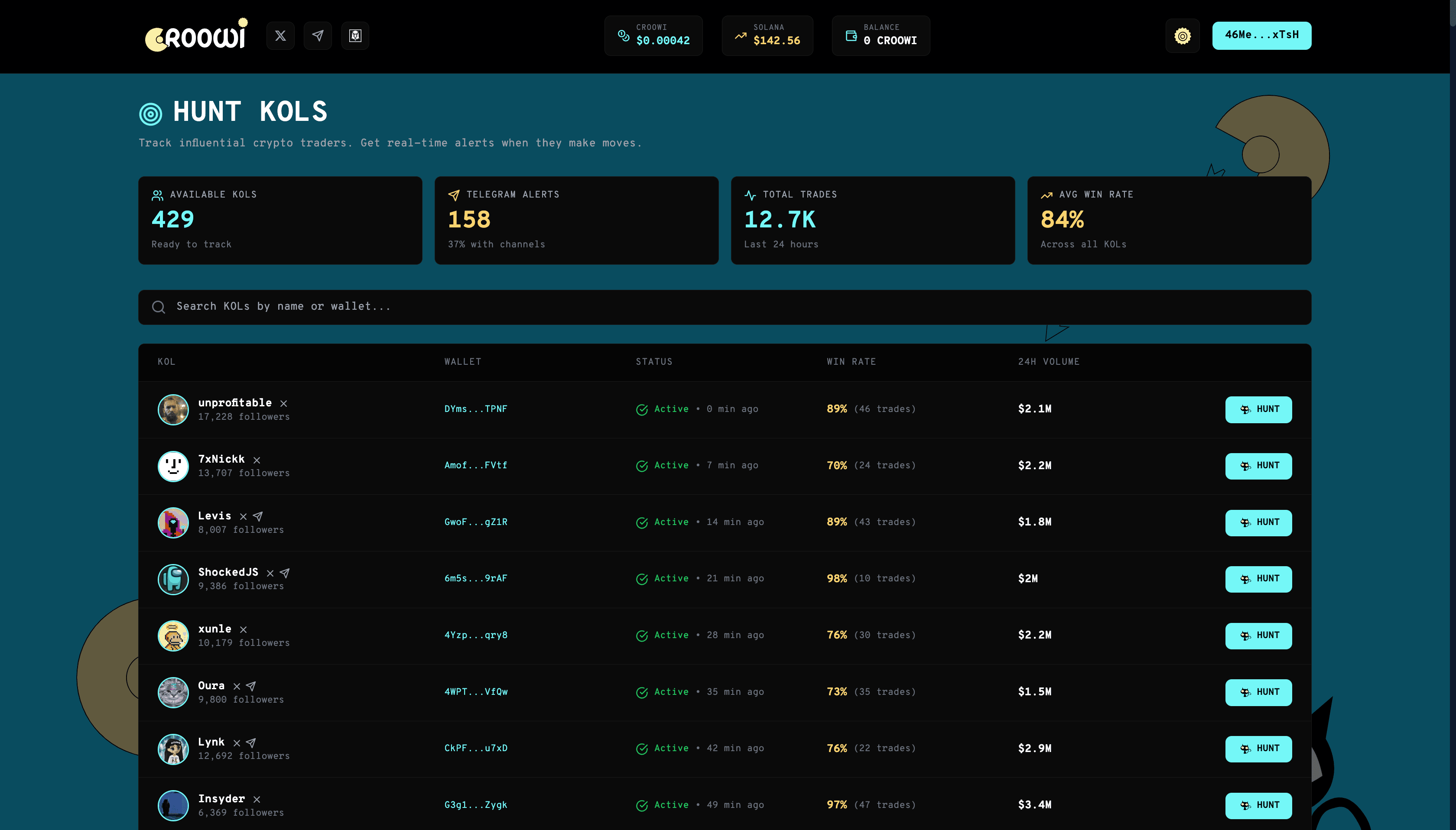Click 7xNickk's avatar thumbnail

click(x=173, y=466)
